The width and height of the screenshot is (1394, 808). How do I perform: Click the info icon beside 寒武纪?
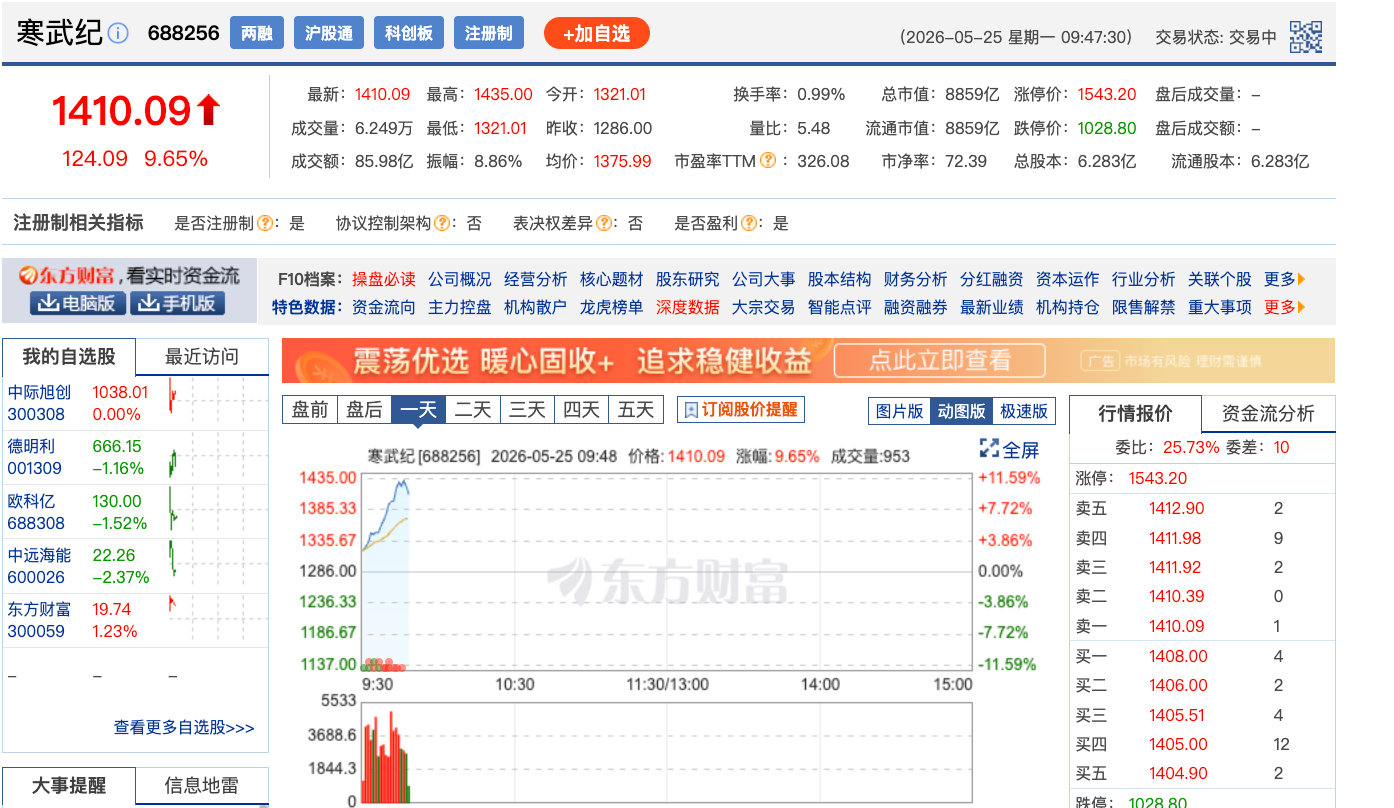(118, 33)
